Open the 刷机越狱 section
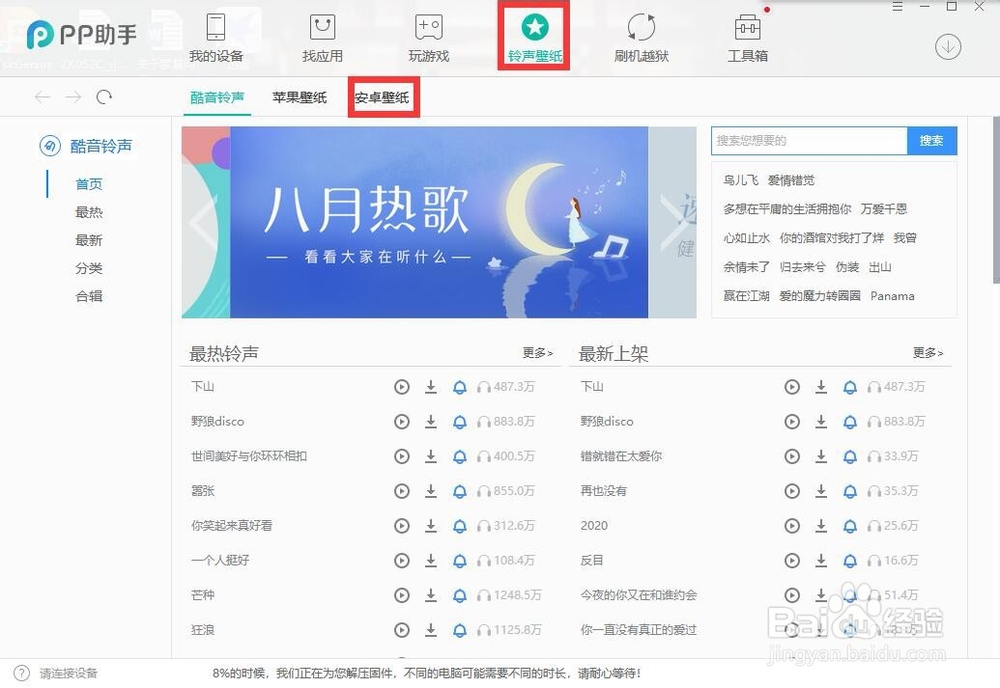Image resolution: width=1000 pixels, height=688 pixels. [641, 39]
